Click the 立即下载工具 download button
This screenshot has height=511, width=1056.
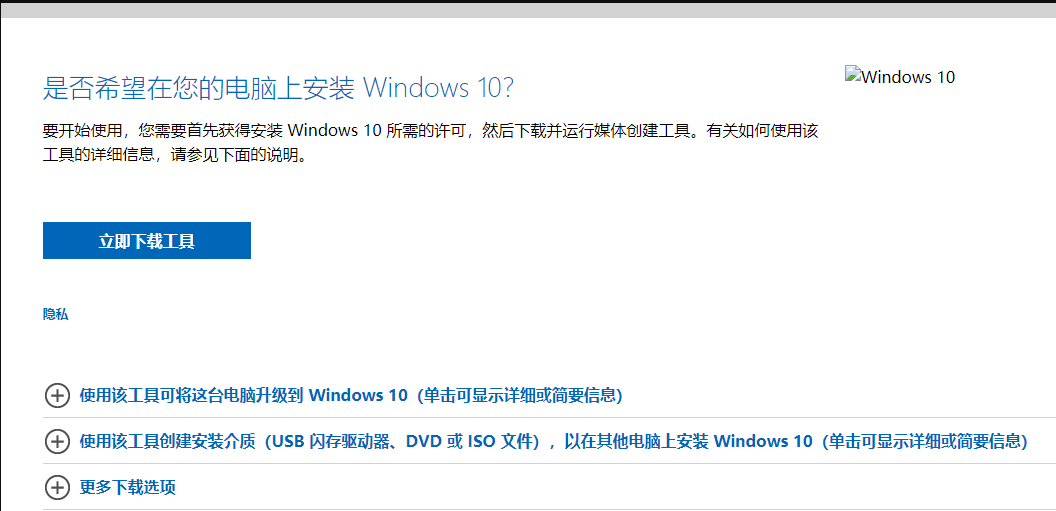pyautogui.click(x=147, y=240)
